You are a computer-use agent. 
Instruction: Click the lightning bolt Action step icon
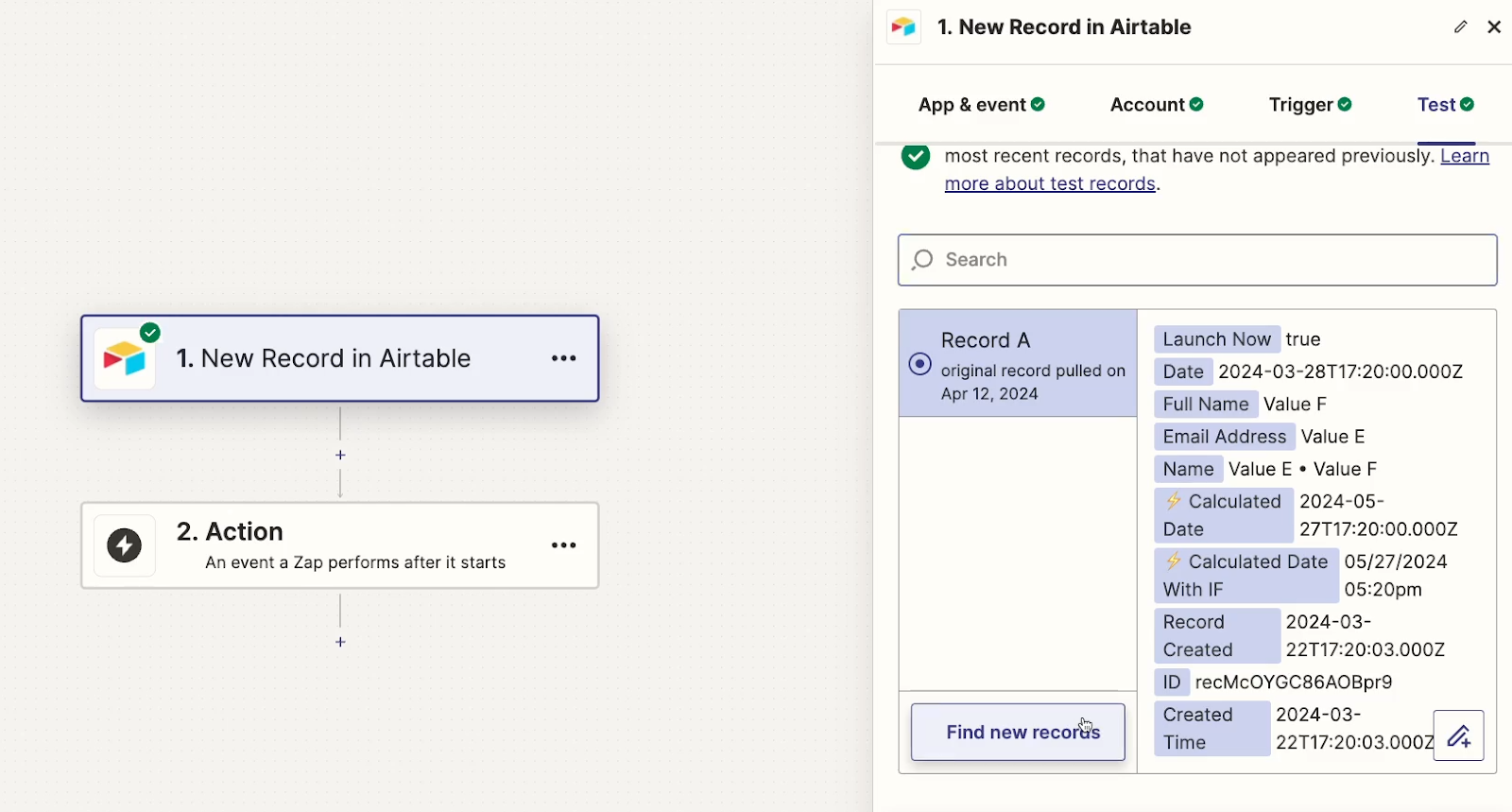(125, 545)
